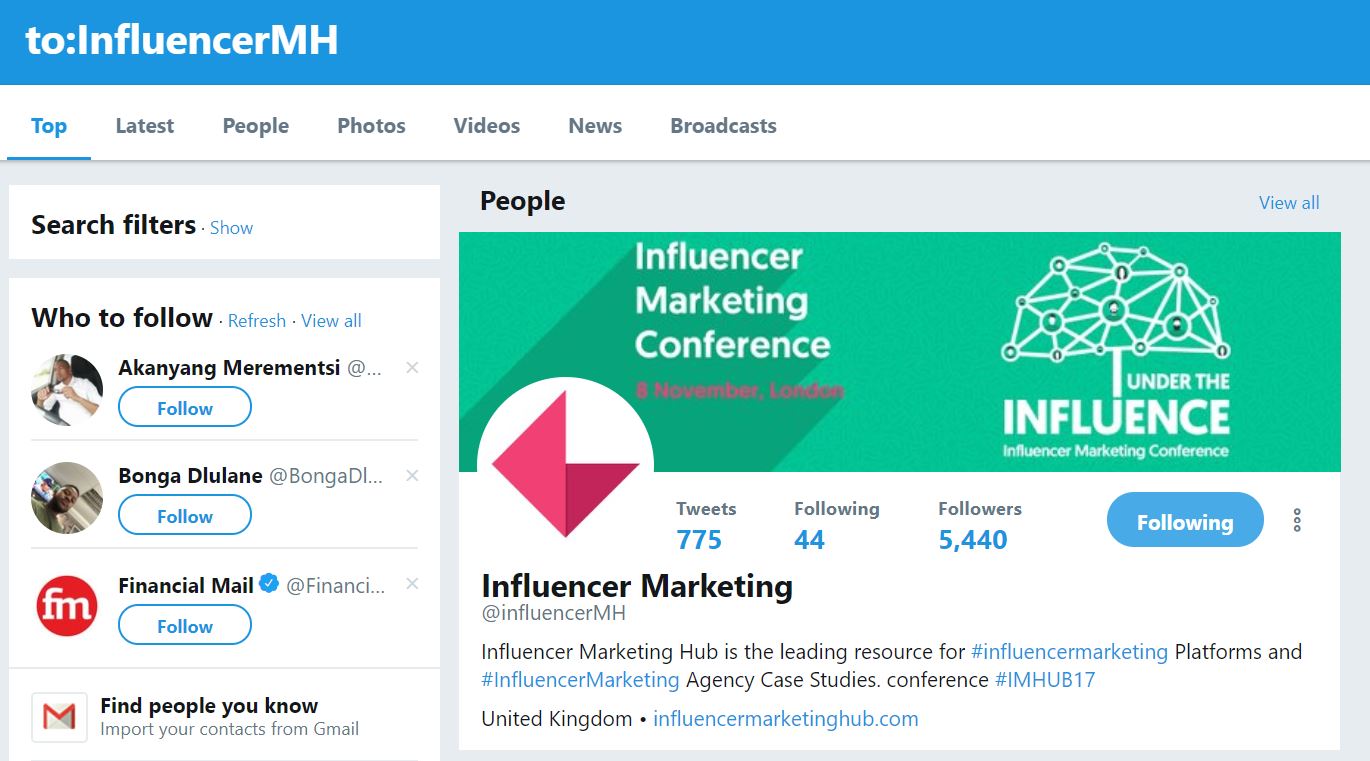Dismiss Akanyang Merementsi follow suggestion
Viewport: 1370px width, 761px height.
pos(412,368)
